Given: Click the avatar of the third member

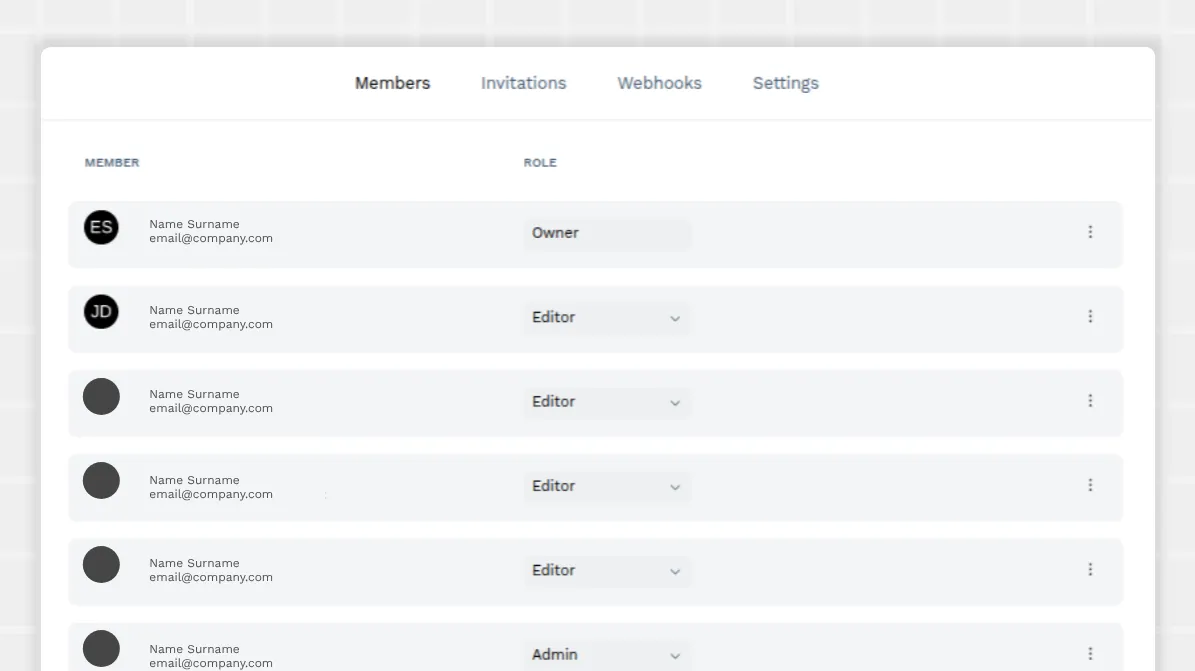Looking at the screenshot, I should point(100,396).
